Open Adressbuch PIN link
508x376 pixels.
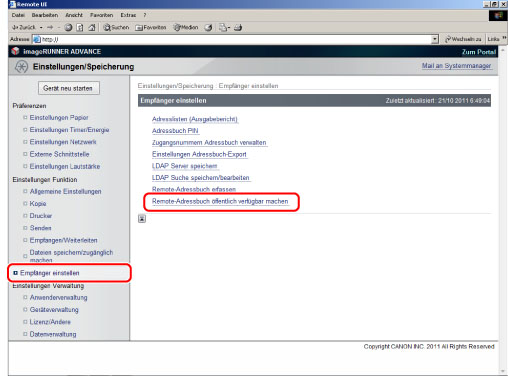(175, 131)
